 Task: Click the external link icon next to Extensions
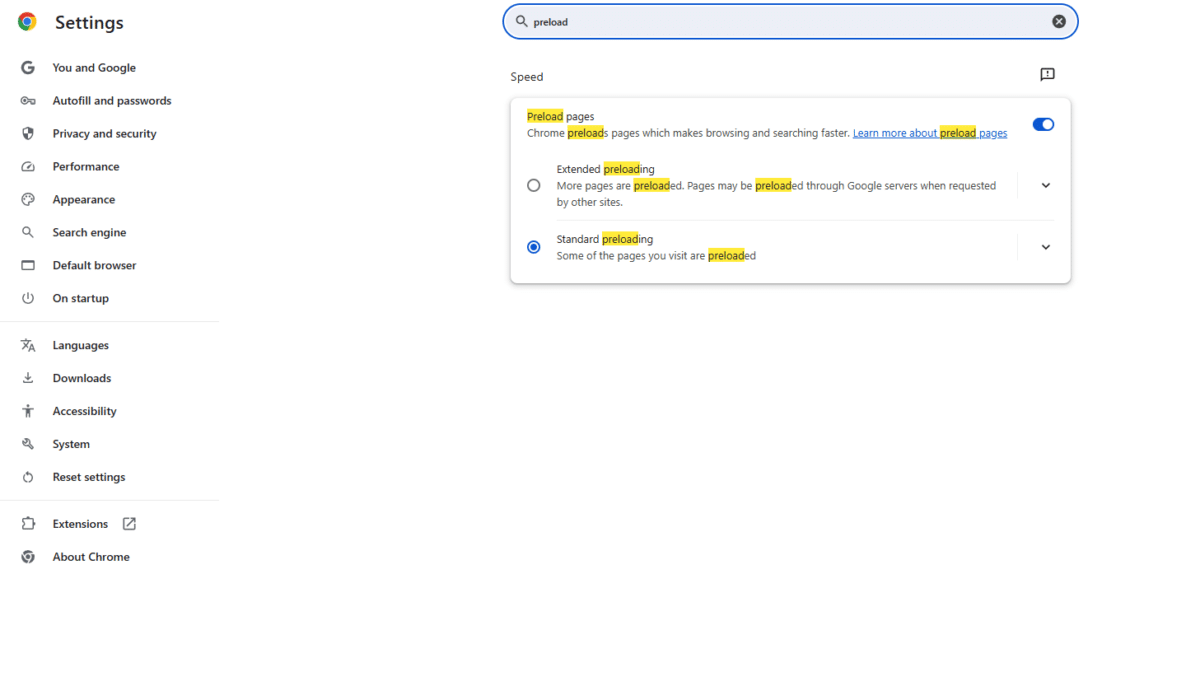pos(129,524)
